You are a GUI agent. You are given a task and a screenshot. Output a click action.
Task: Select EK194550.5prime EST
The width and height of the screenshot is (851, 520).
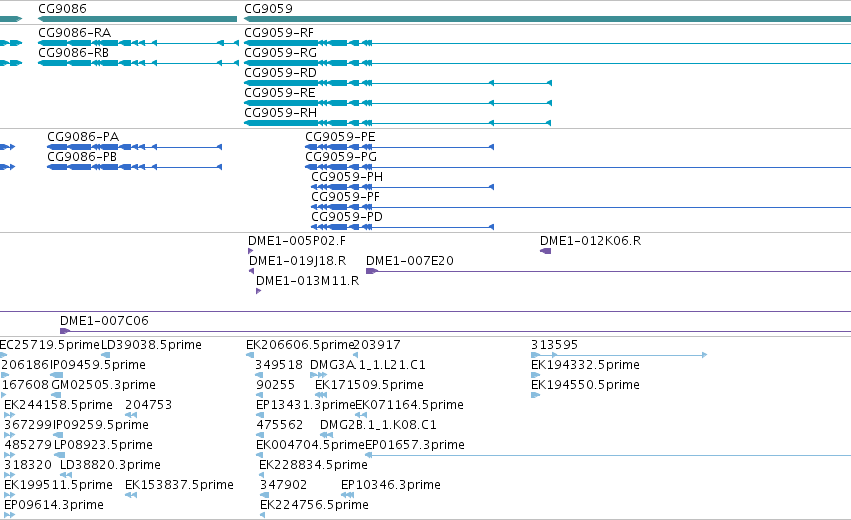[x=585, y=385]
